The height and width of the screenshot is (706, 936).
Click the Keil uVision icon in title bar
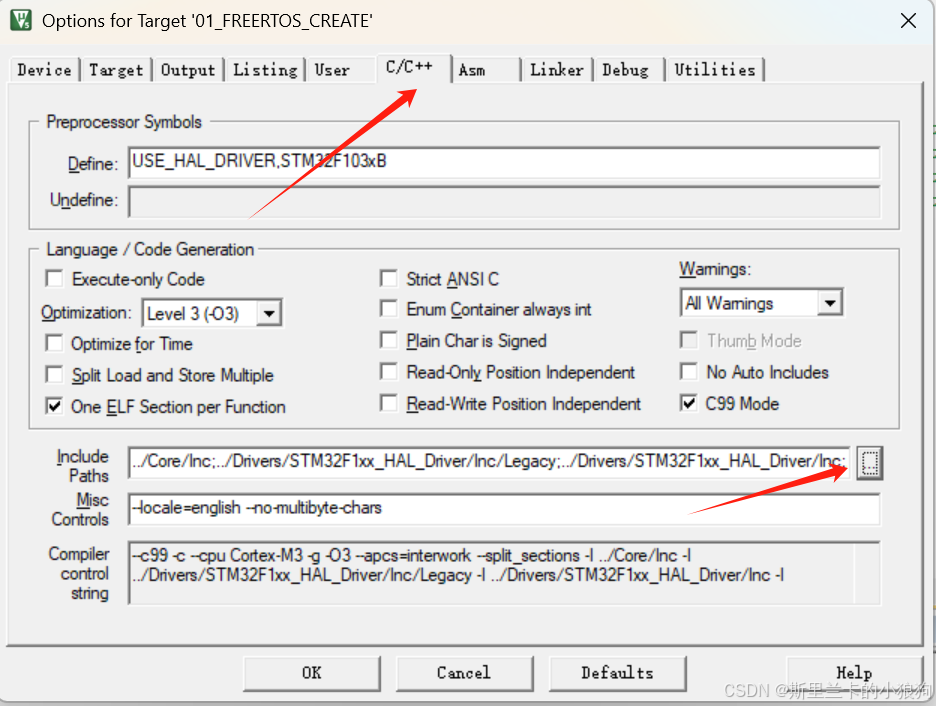[x=21, y=20]
